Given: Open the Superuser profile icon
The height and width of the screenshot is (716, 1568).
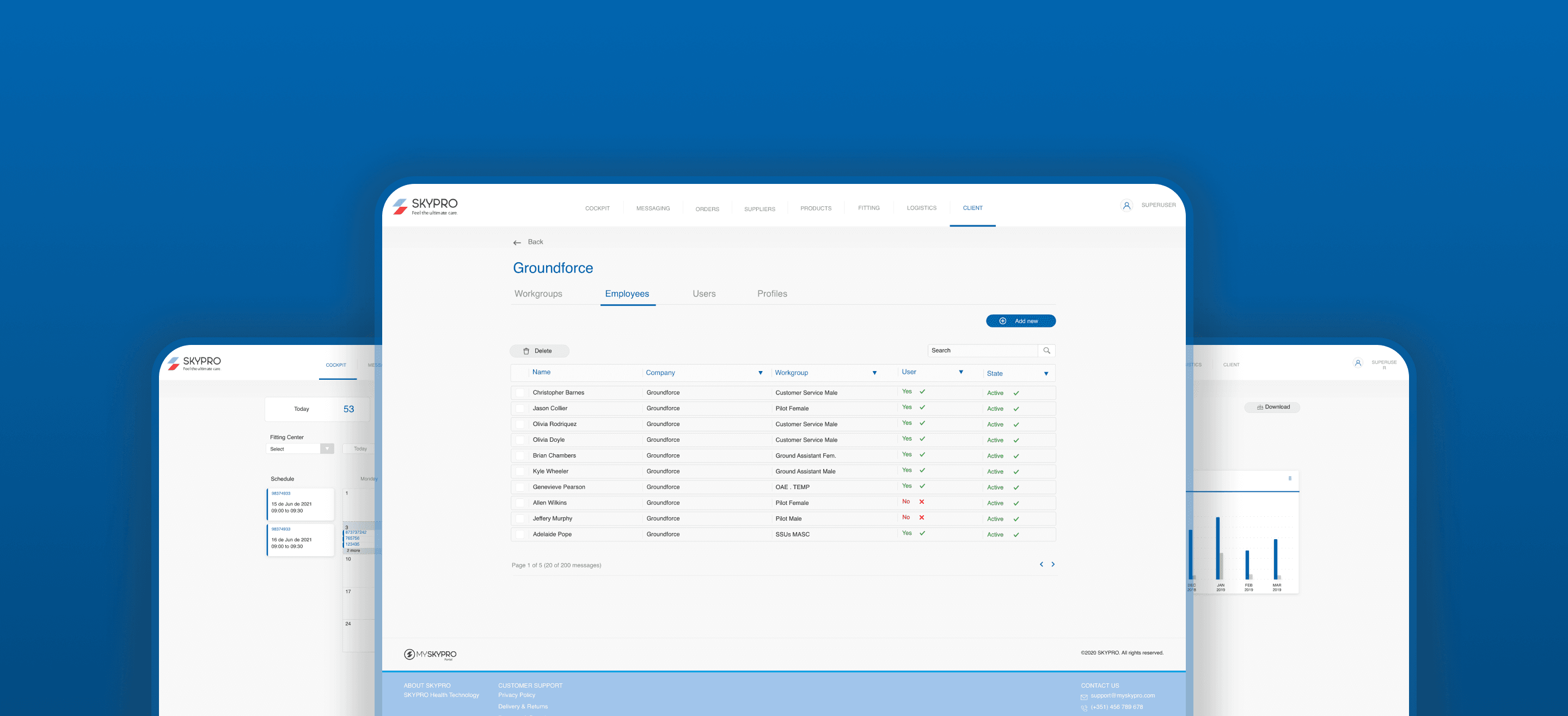Looking at the screenshot, I should 1126,206.
